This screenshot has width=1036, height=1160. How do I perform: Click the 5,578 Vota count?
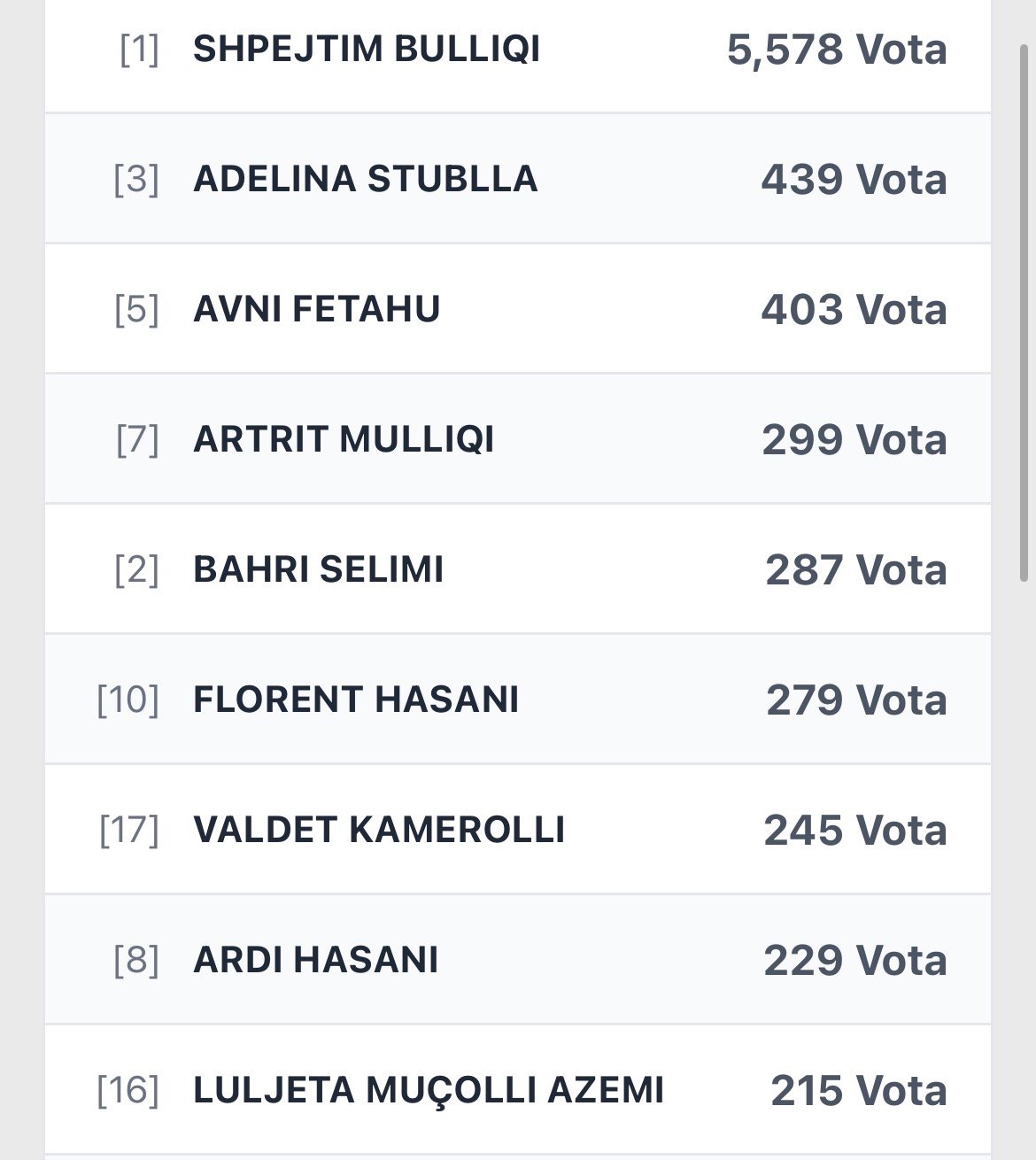837,49
